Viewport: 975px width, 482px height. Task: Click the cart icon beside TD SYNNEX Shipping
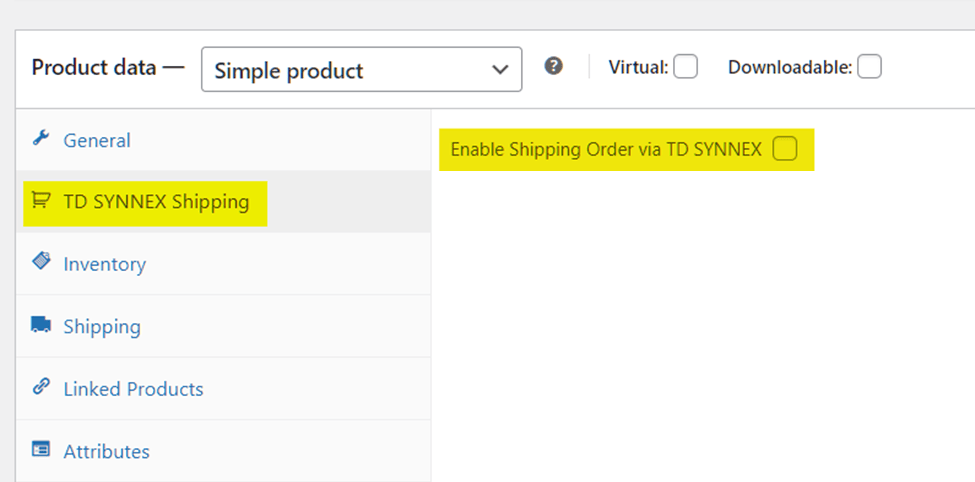[41, 201]
